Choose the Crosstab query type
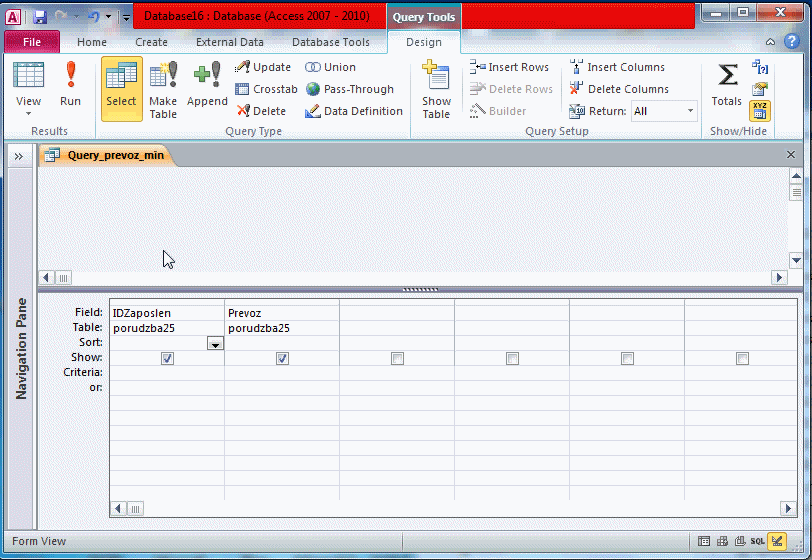812x560 pixels. coord(266,89)
